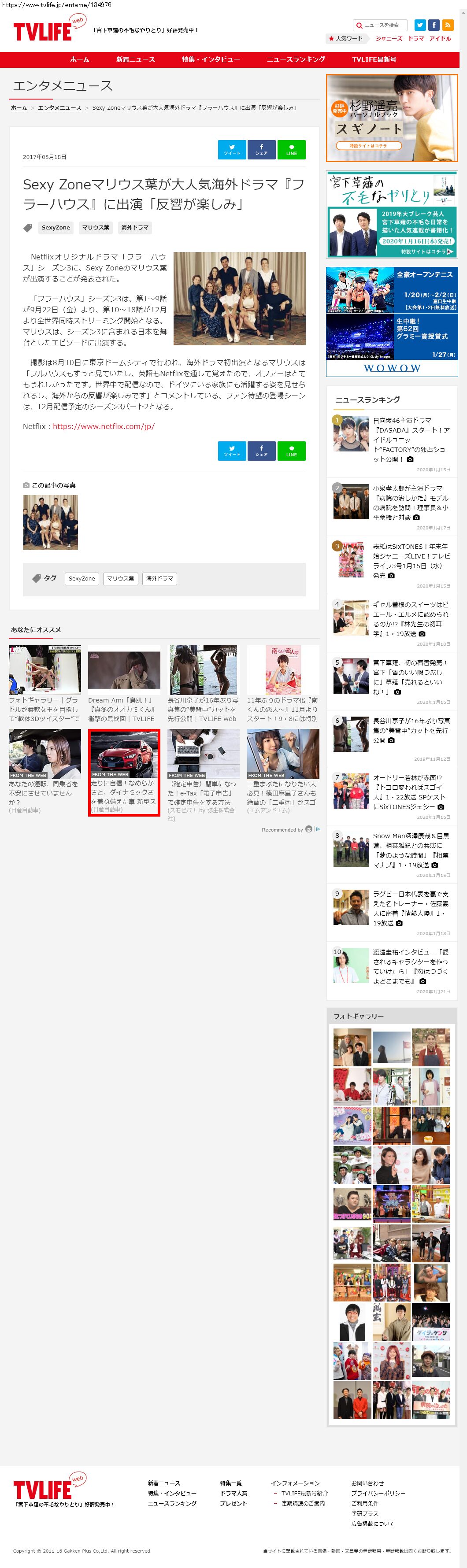The height and width of the screenshot is (1568, 467).
Task: Open the Fuller House cast photo thumbnail
Action: pyautogui.click(x=50, y=522)
